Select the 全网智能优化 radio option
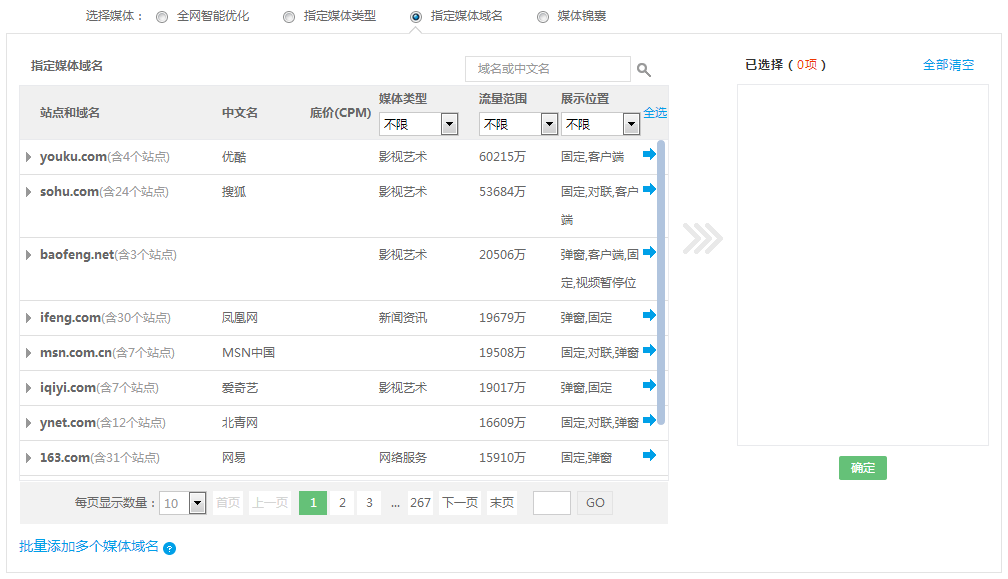This screenshot has height=579, width=1008. point(160,15)
